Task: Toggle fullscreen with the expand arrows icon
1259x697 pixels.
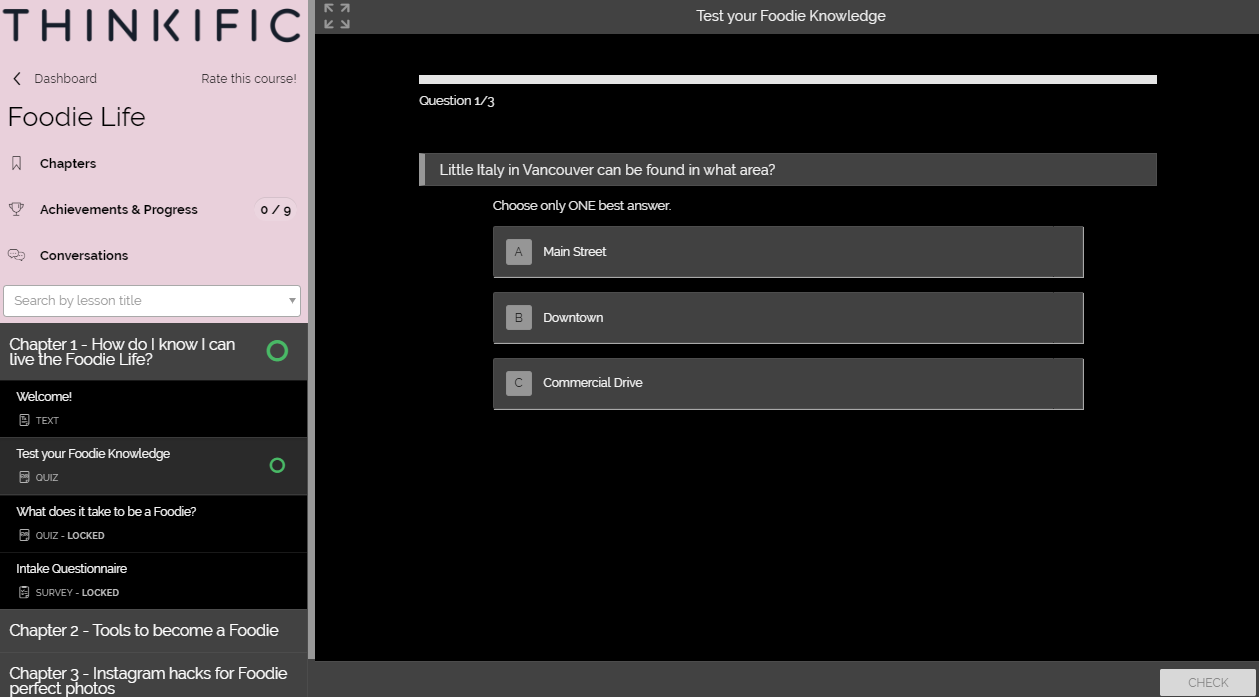Action: coord(337,16)
